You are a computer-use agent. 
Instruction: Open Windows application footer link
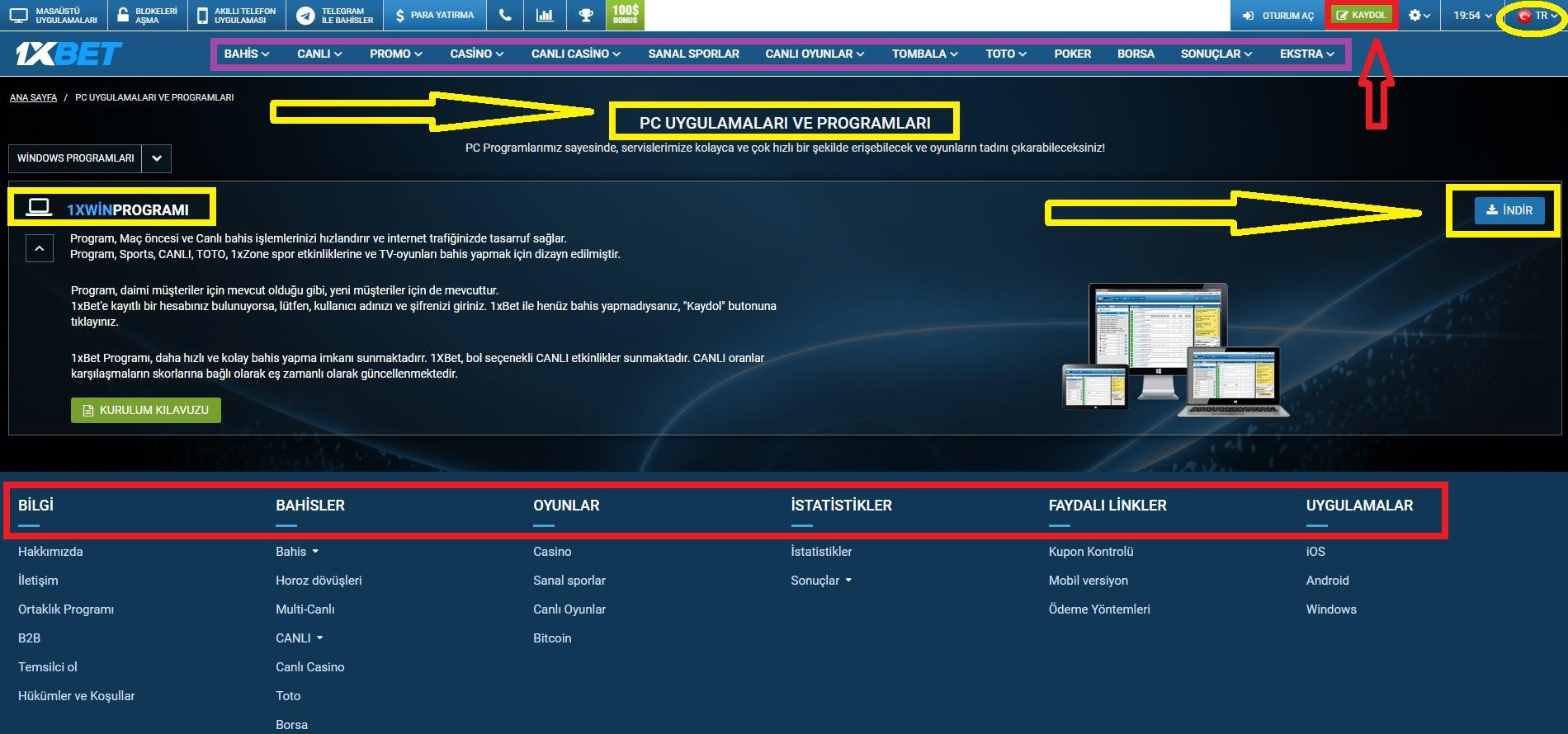tap(1331, 609)
